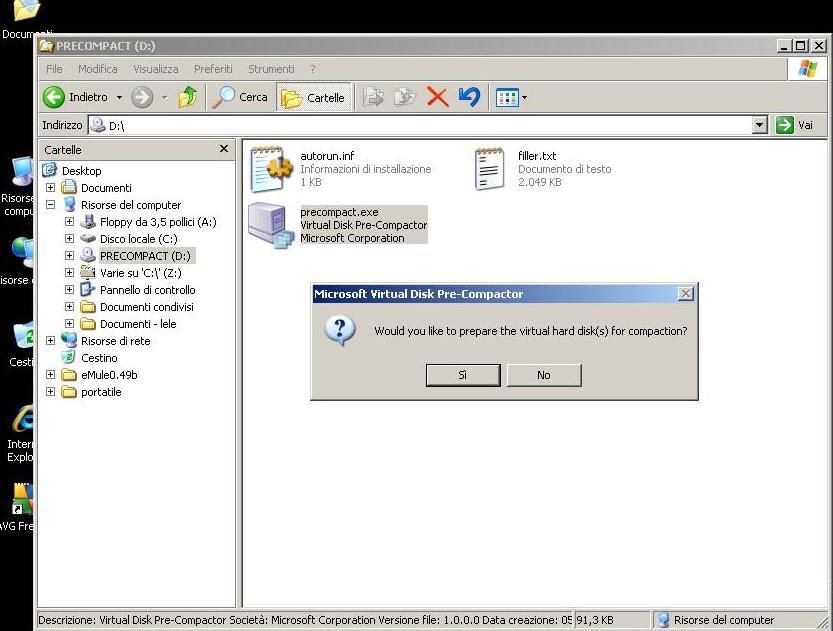The height and width of the screenshot is (631, 833).
Task: Select Cestino in the folder tree
Action: pos(99,358)
